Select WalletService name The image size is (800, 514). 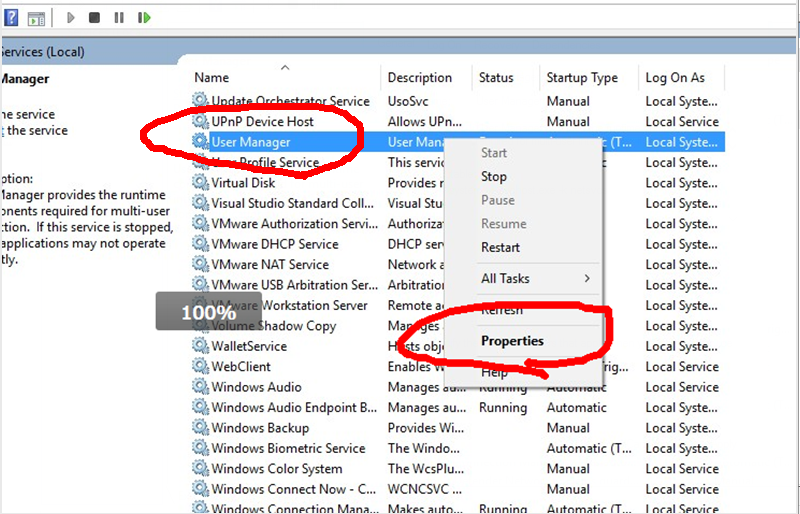pyautogui.click(x=249, y=346)
